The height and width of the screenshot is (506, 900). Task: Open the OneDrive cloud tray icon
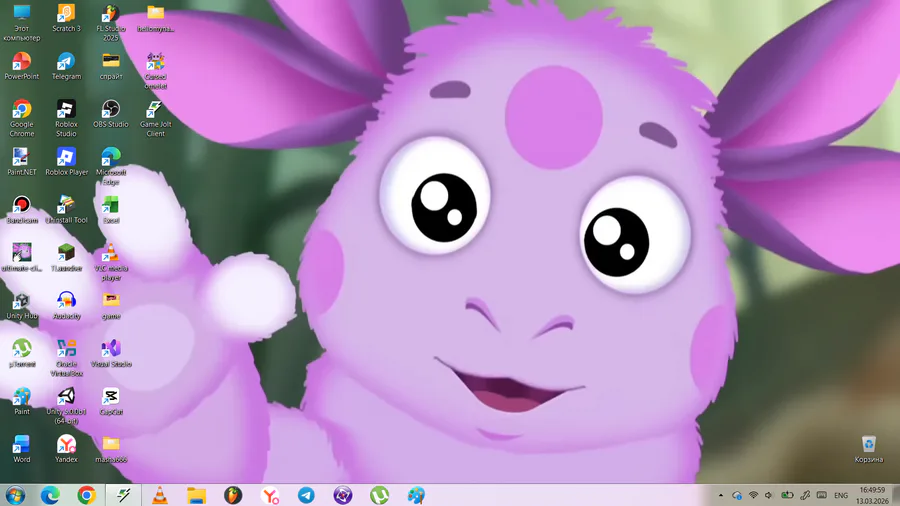click(737, 495)
